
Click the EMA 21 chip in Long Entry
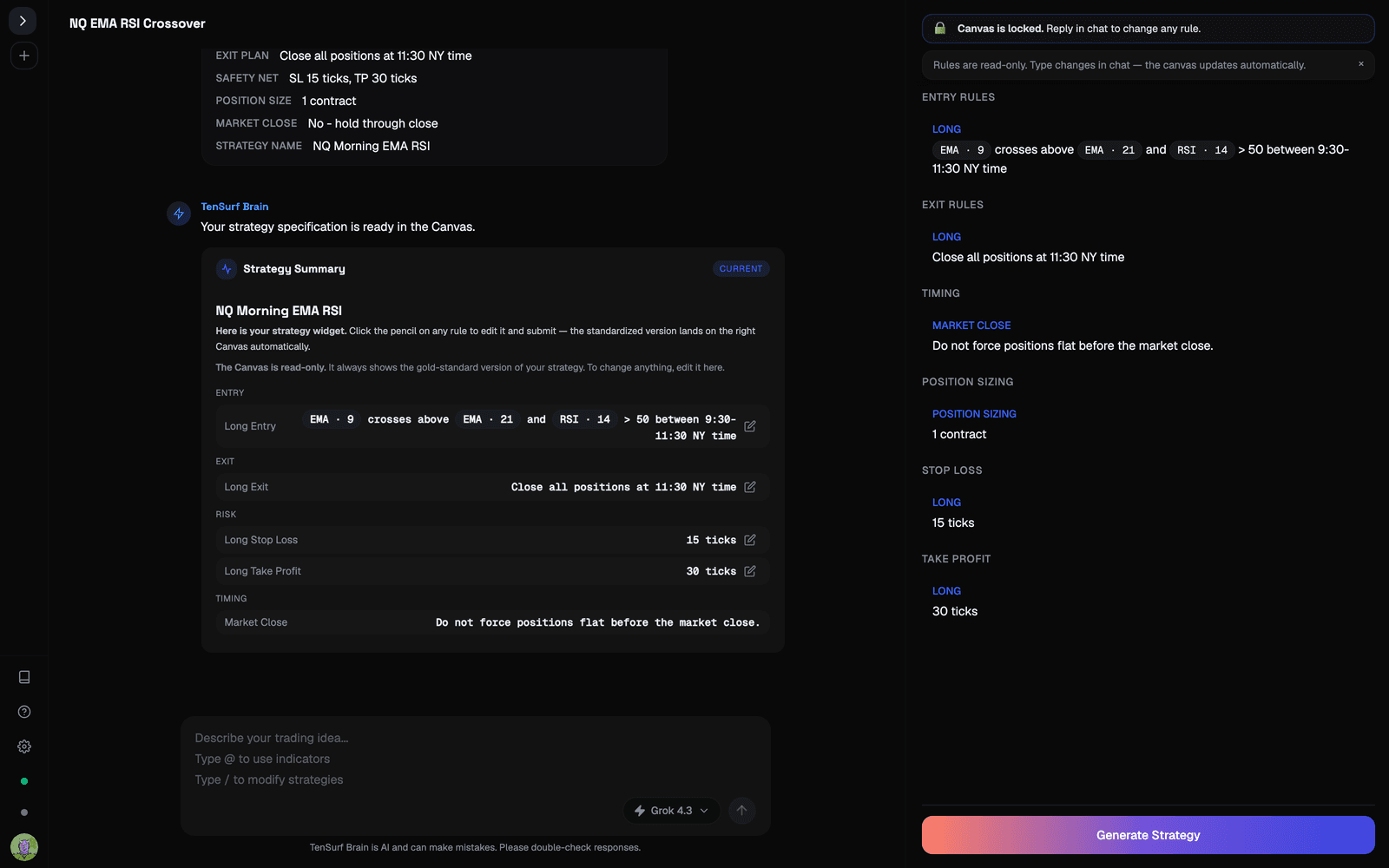[x=488, y=419]
